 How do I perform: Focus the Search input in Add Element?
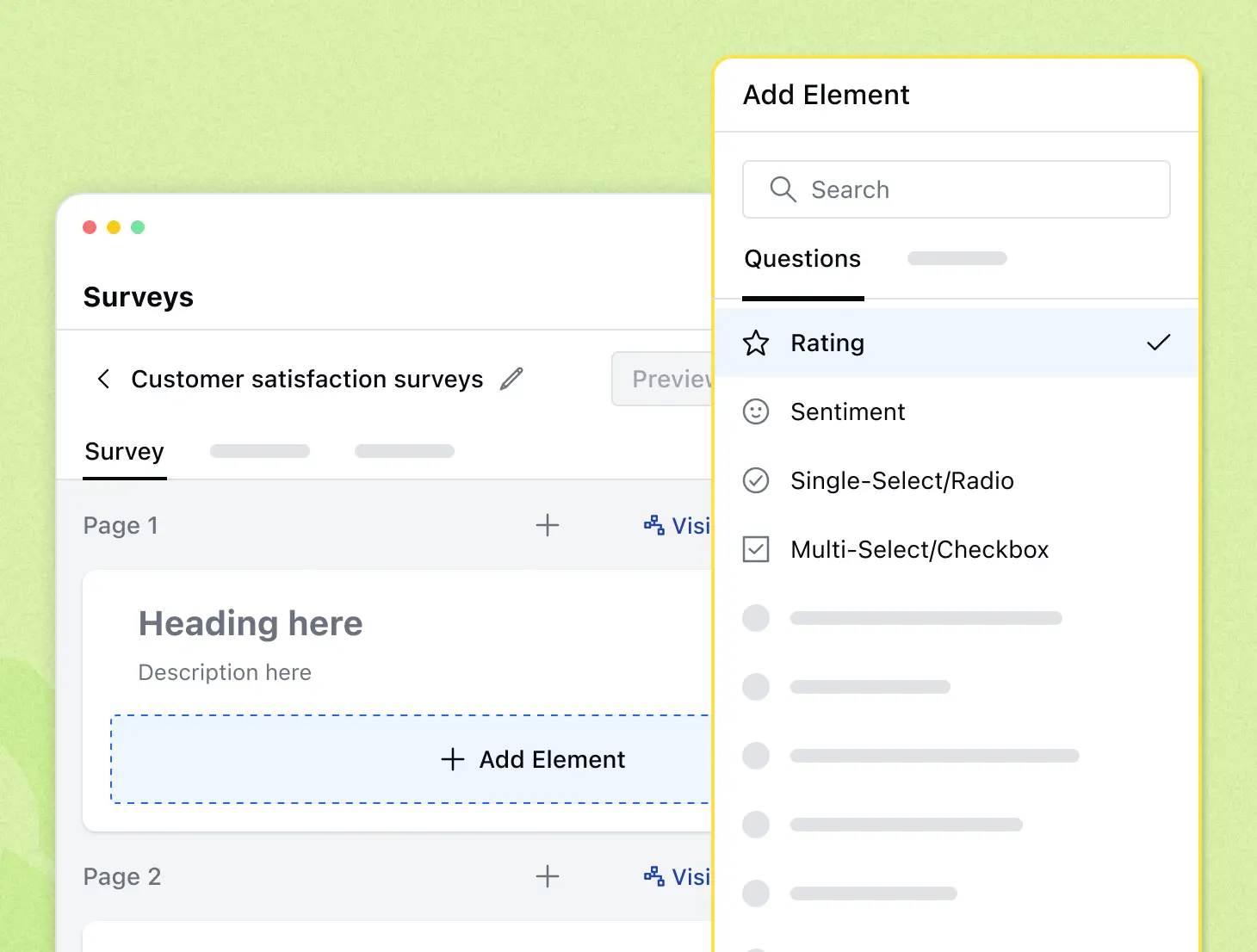pos(957,189)
